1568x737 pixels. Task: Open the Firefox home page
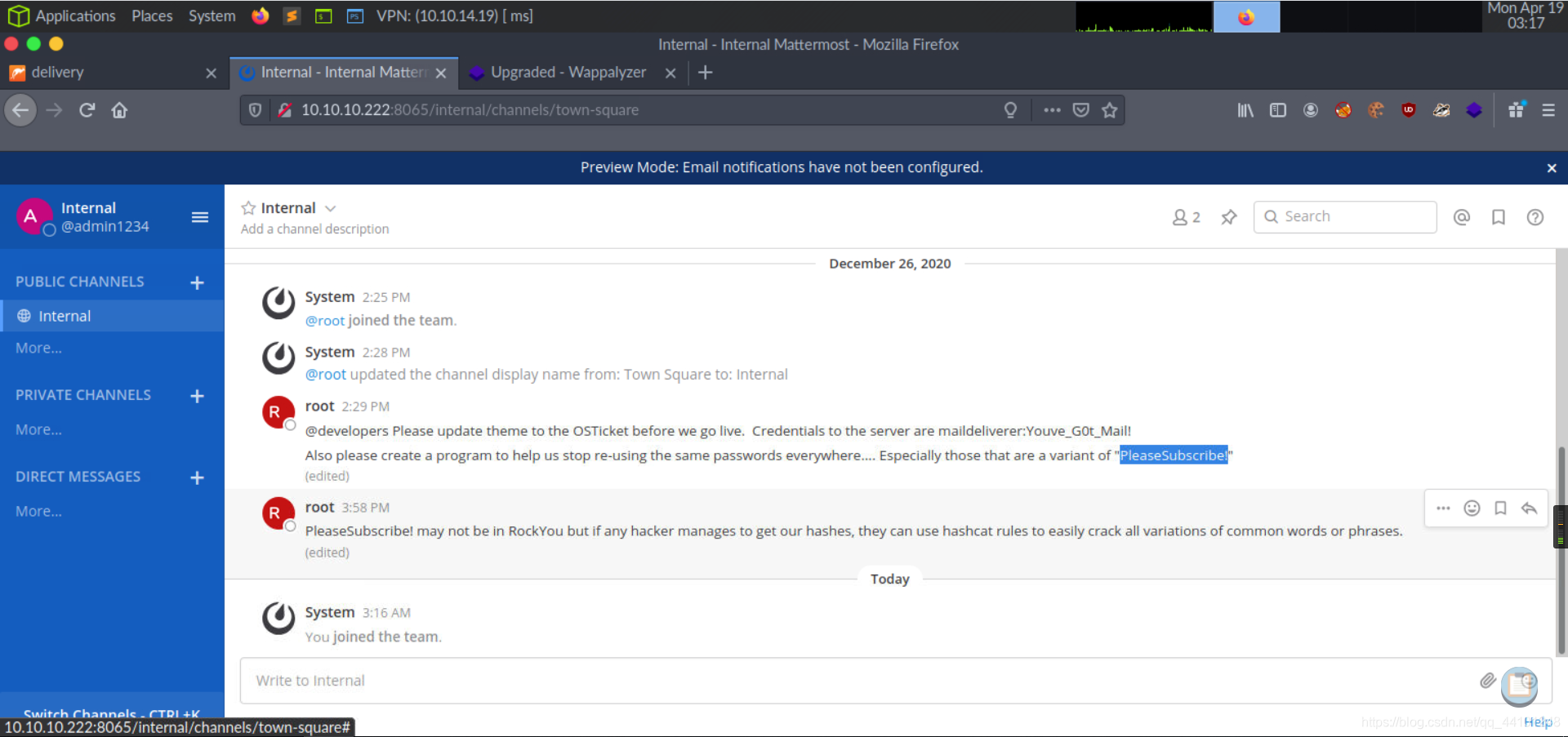point(119,110)
